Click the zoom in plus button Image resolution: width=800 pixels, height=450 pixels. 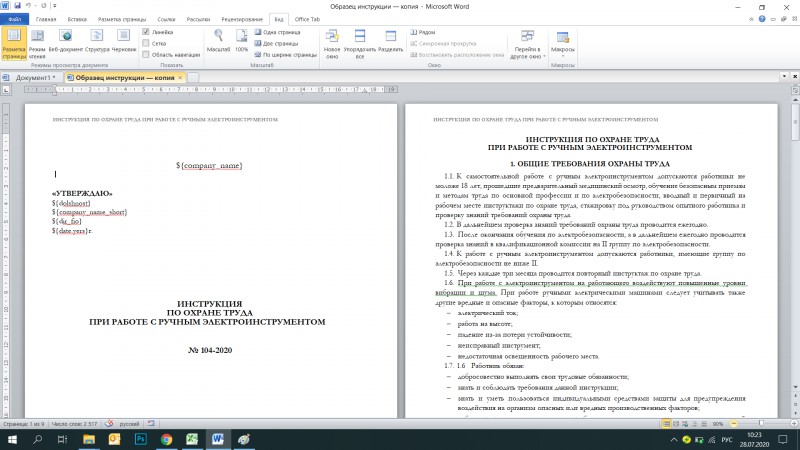tap(794, 424)
